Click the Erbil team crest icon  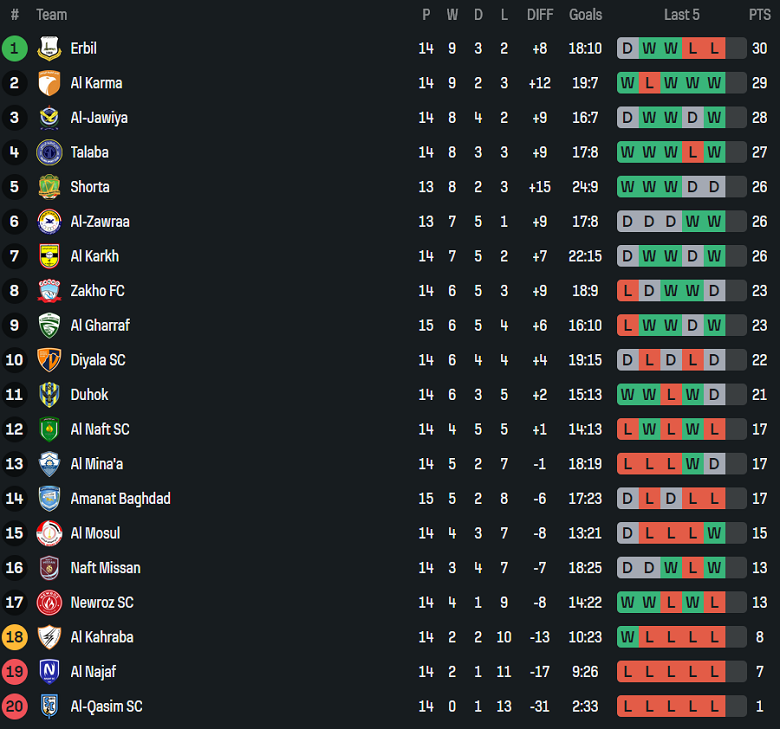pyautogui.click(x=49, y=48)
